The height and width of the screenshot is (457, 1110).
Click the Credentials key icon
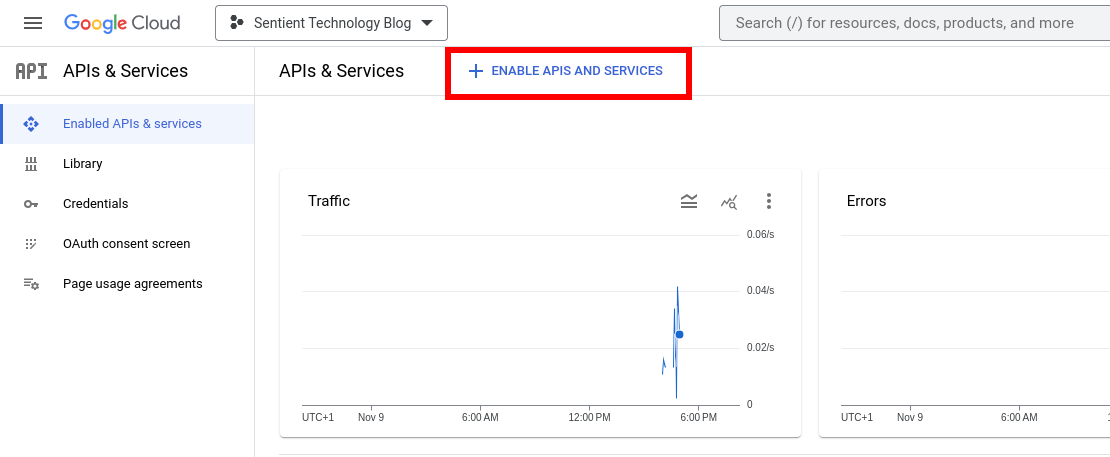pos(31,204)
